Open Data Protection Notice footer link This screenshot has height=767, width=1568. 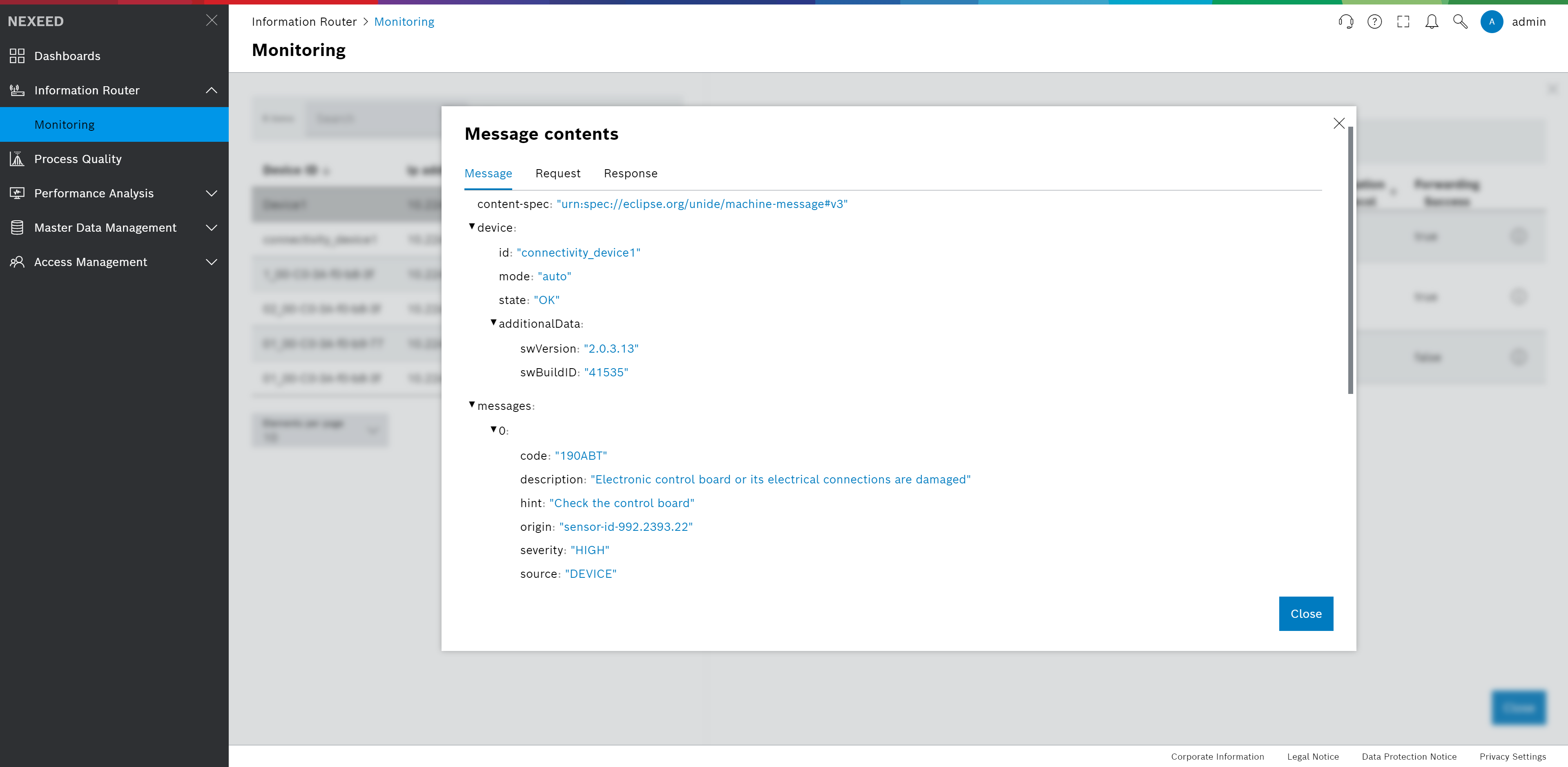click(1409, 757)
